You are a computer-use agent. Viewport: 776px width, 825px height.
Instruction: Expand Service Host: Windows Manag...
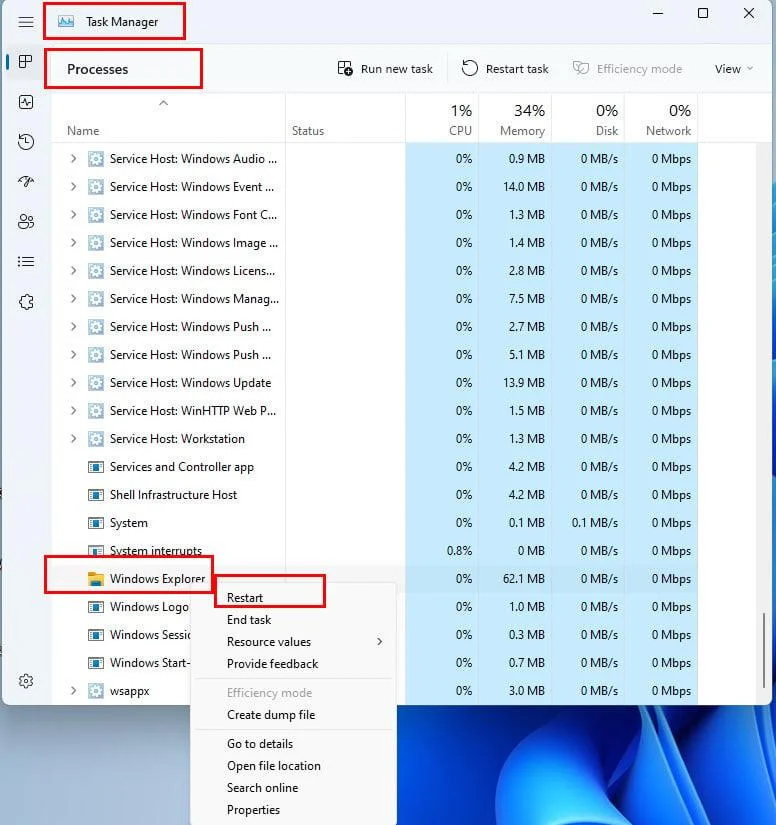[x=74, y=298]
